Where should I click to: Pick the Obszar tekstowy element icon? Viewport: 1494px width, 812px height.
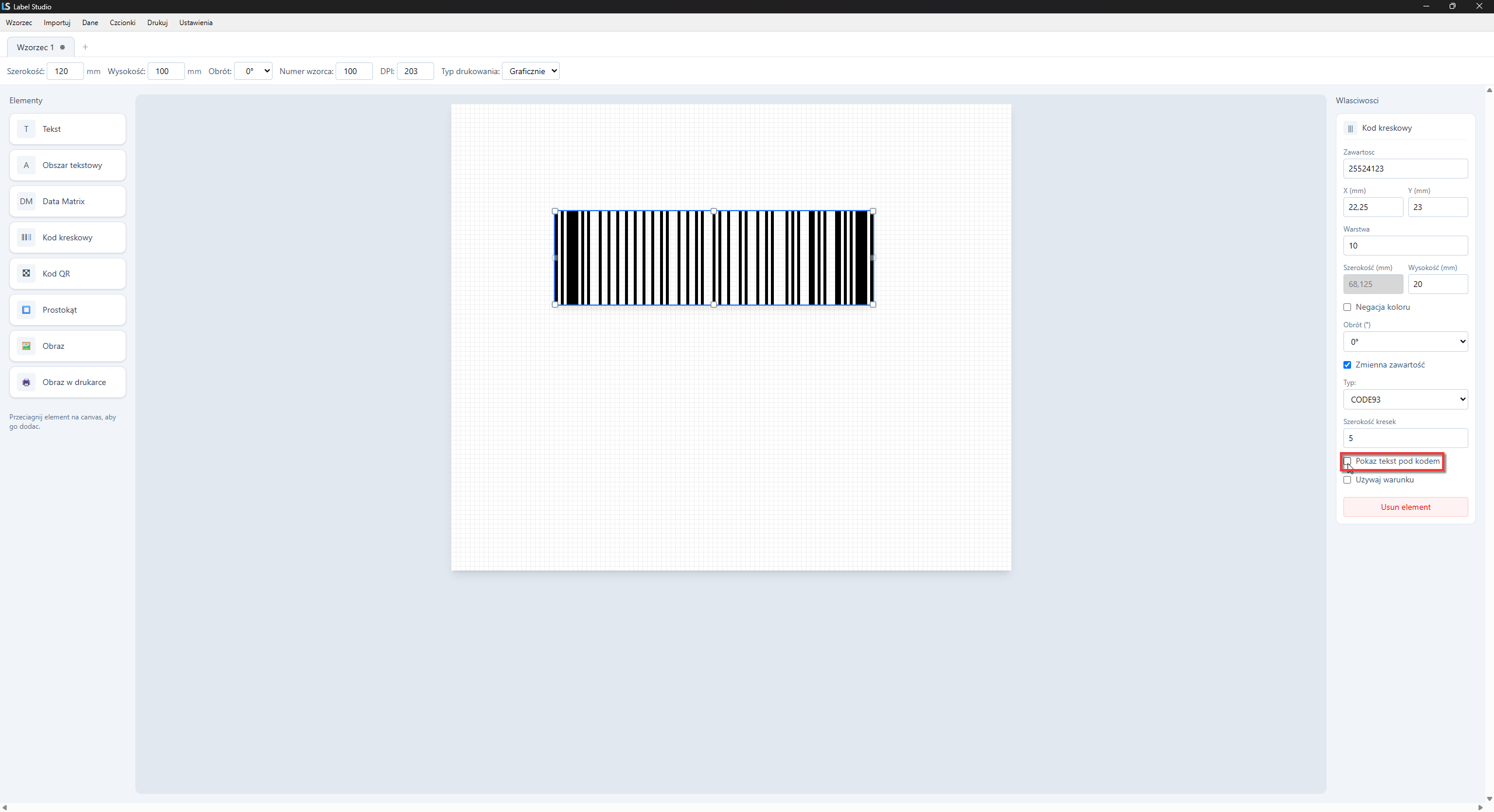coord(26,165)
